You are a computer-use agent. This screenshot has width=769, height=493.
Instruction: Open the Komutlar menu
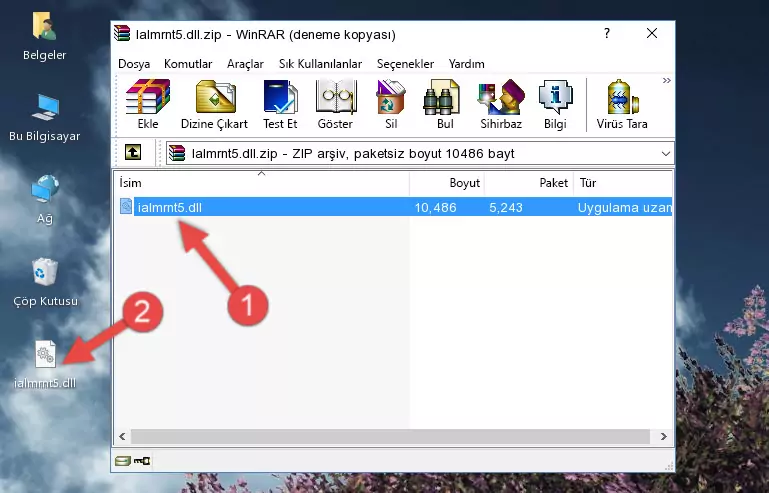click(188, 64)
